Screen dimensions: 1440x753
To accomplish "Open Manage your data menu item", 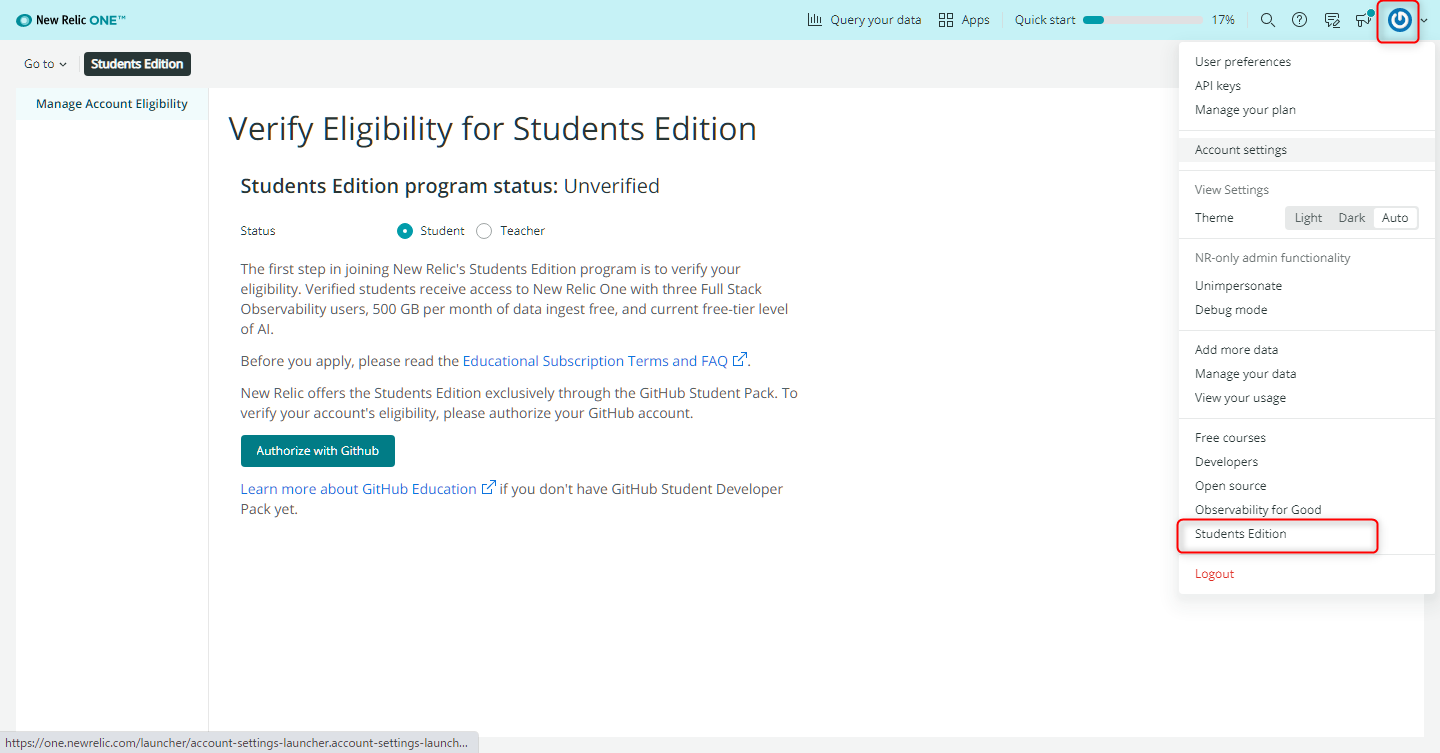I will [x=1245, y=374].
